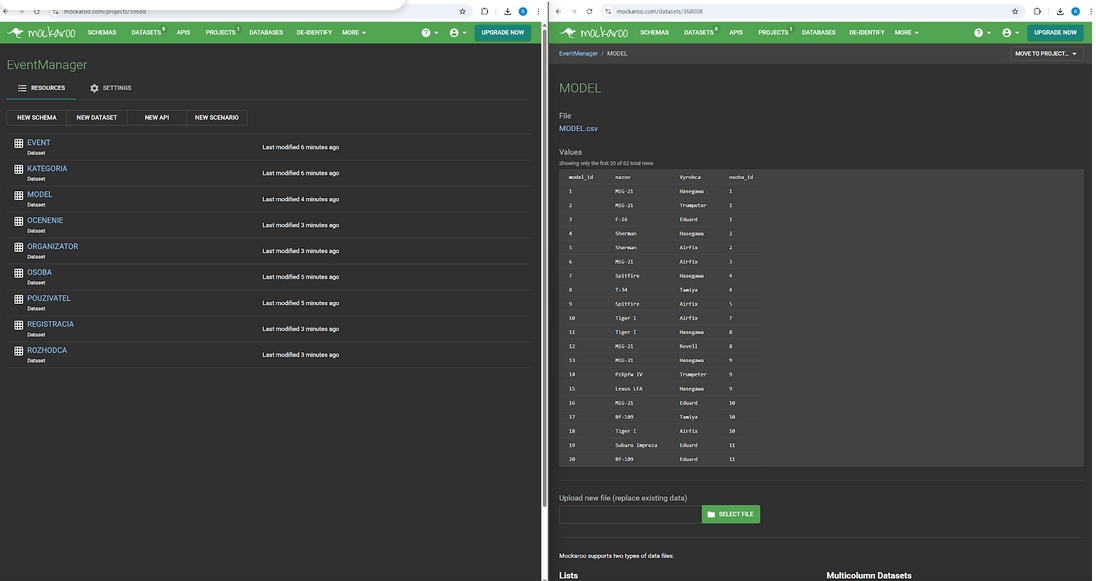The height and width of the screenshot is (581, 1096).
Task: Open the account dropdown in the MODEL dataset window
Action: point(1011,33)
